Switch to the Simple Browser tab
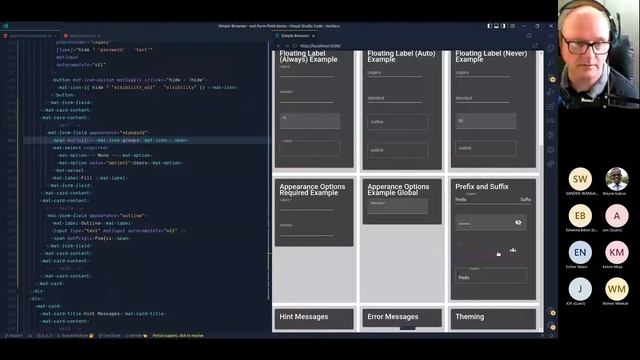640x360 pixels. pyautogui.click(x=295, y=36)
